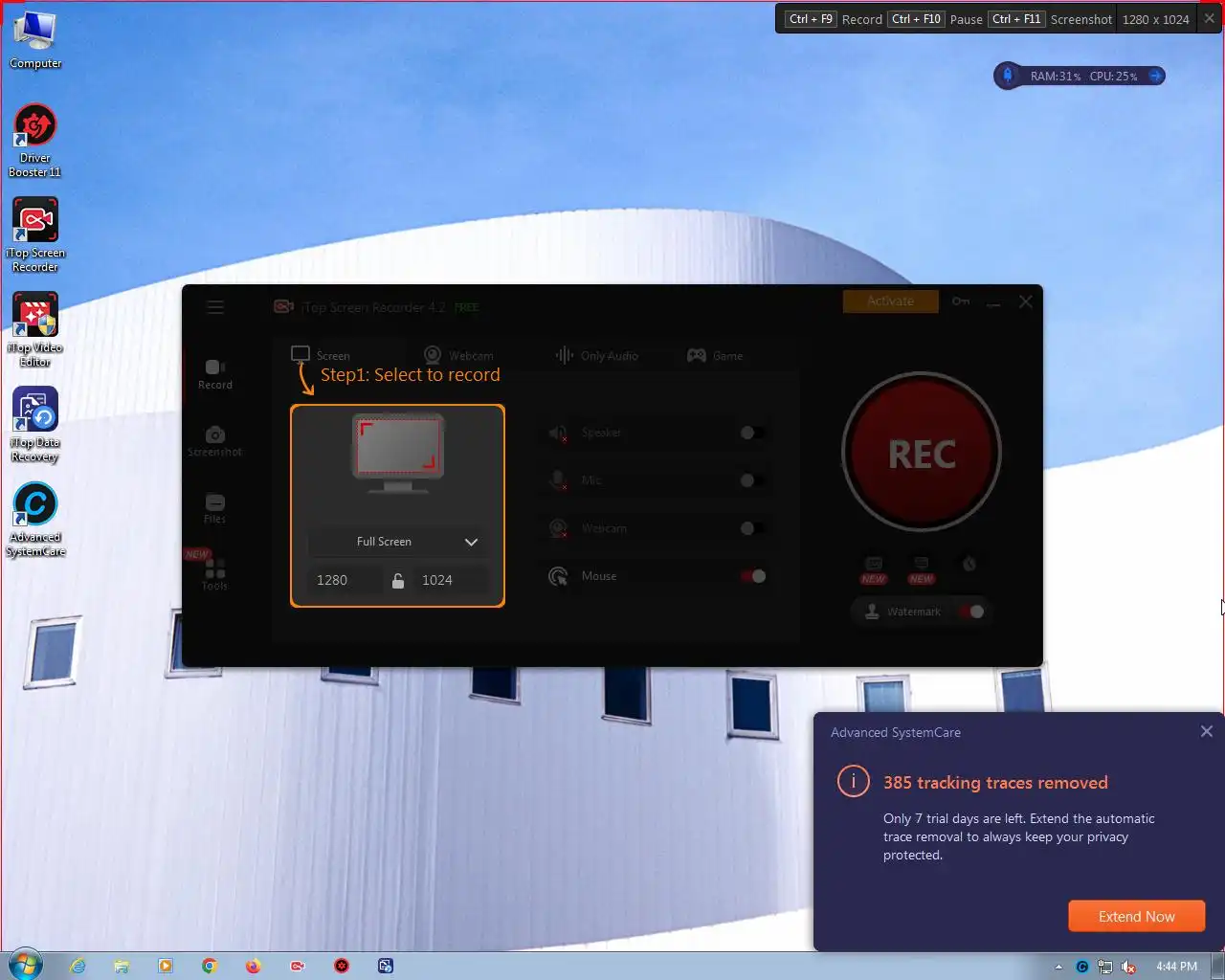
Task: Start recording with the big REC button
Action: pyautogui.click(x=922, y=452)
